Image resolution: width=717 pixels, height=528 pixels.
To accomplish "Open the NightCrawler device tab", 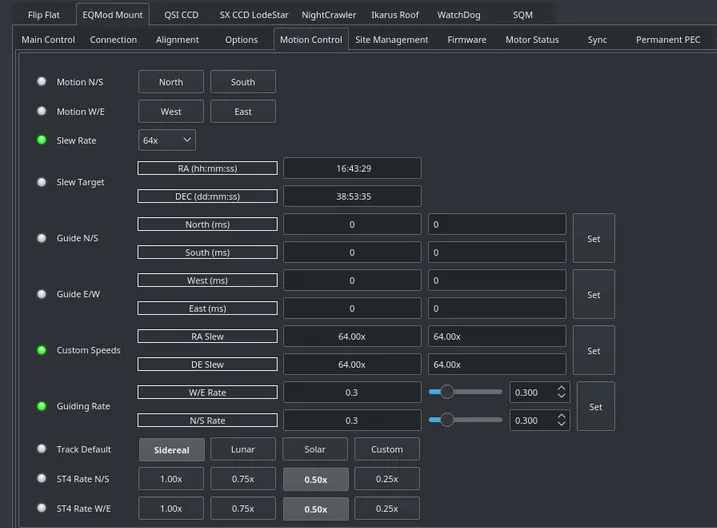I will click(329, 15).
